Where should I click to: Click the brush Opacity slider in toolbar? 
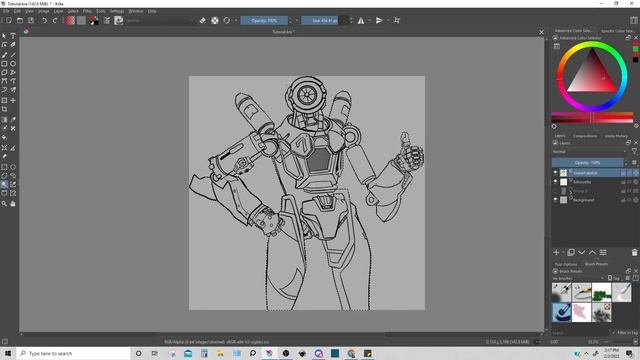pyautogui.click(x=264, y=20)
